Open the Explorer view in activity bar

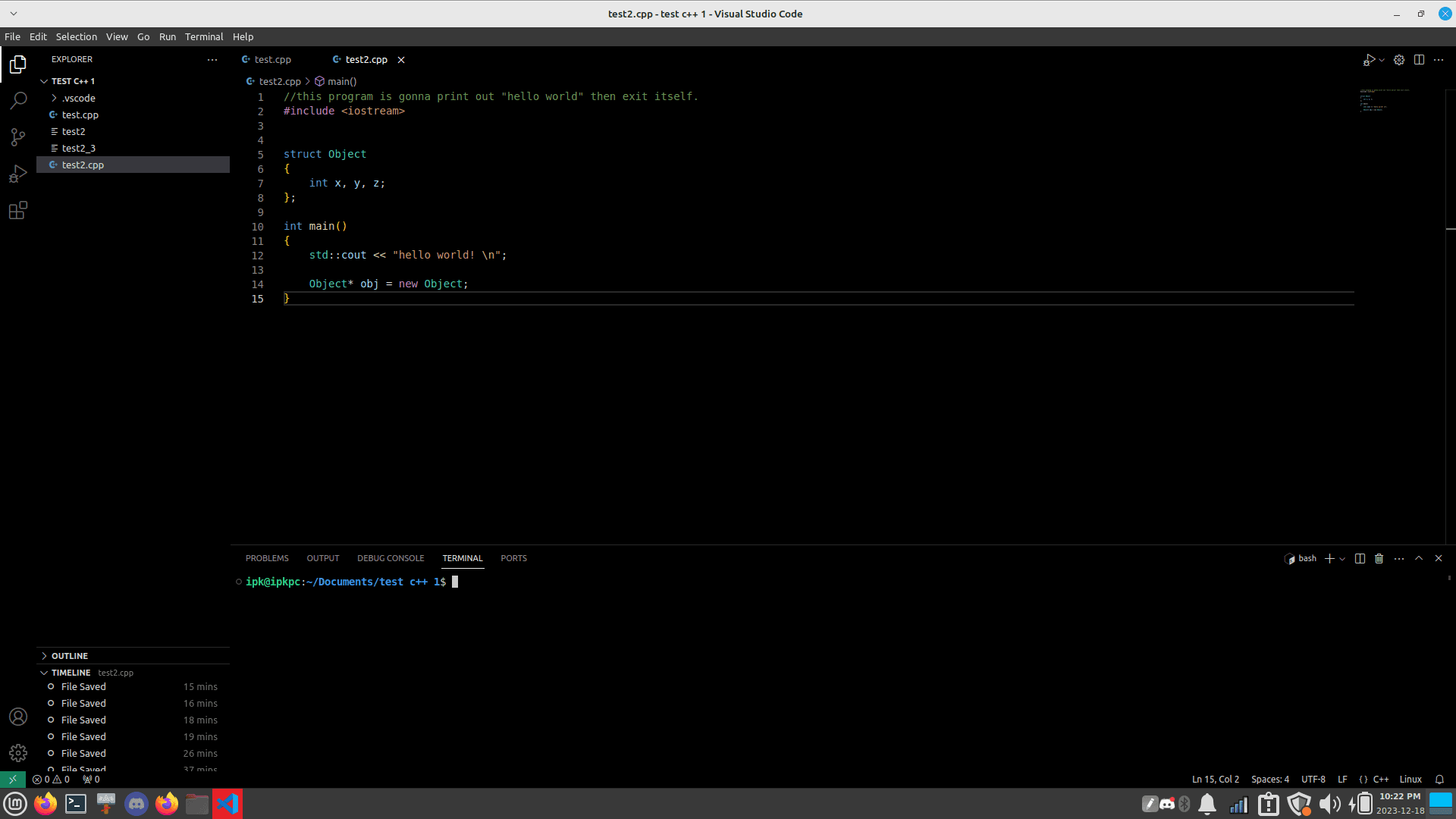(18, 64)
